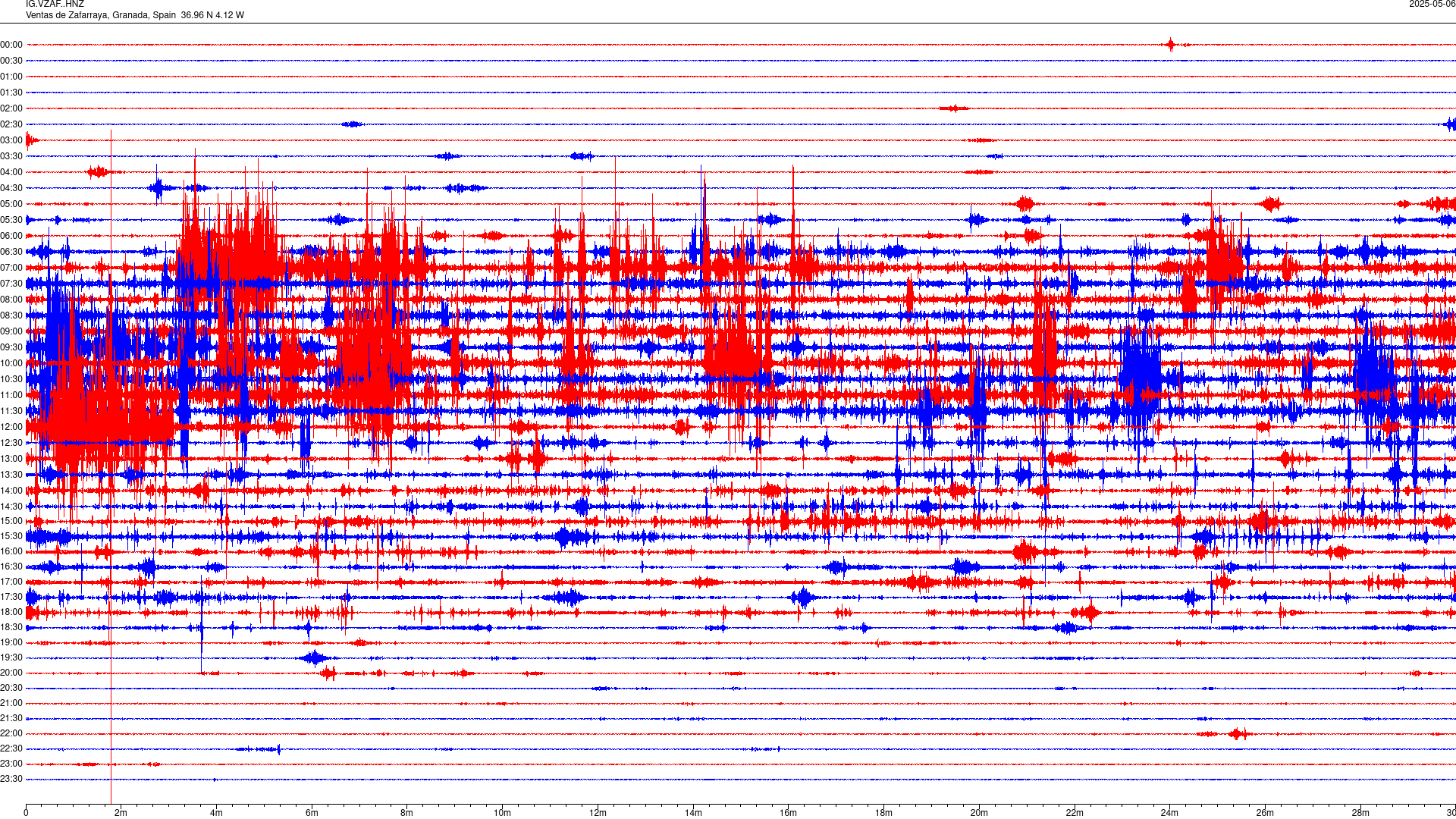Select the 17:30 time row label
Screen dimensions: 1456x819
click(x=11, y=597)
